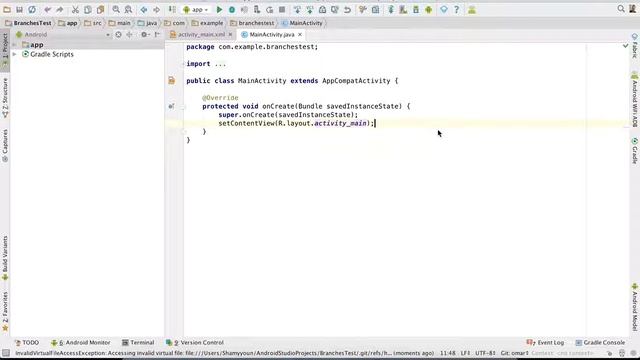Open the Version Control tool window
Screen dimensions: 640x360
point(195,342)
